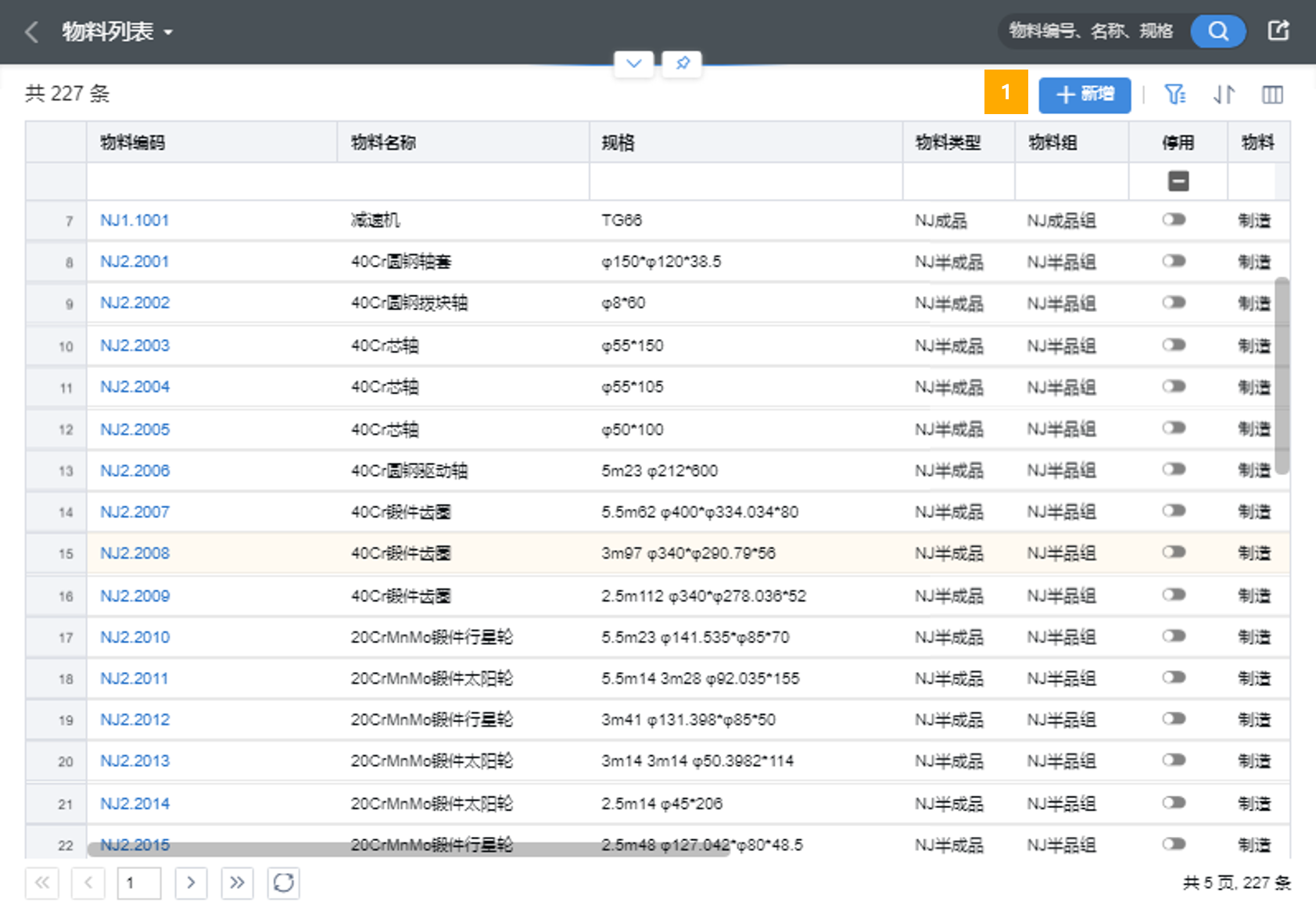Toggle 停用 switch for NJ1.1001
The height and width of the screenshot is (923, 1316).
coord(1174,220)
